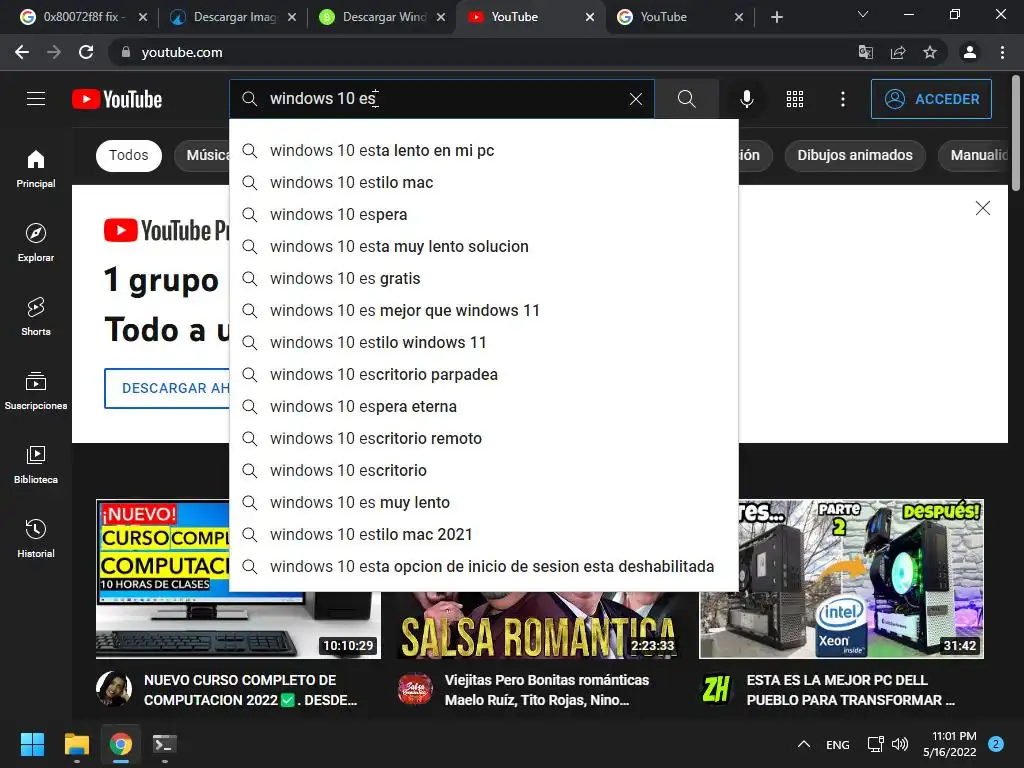Open 'NUEVO CURSO COMPLETO DE COMPUTACION 2022' title

click(x=251, y=690)
